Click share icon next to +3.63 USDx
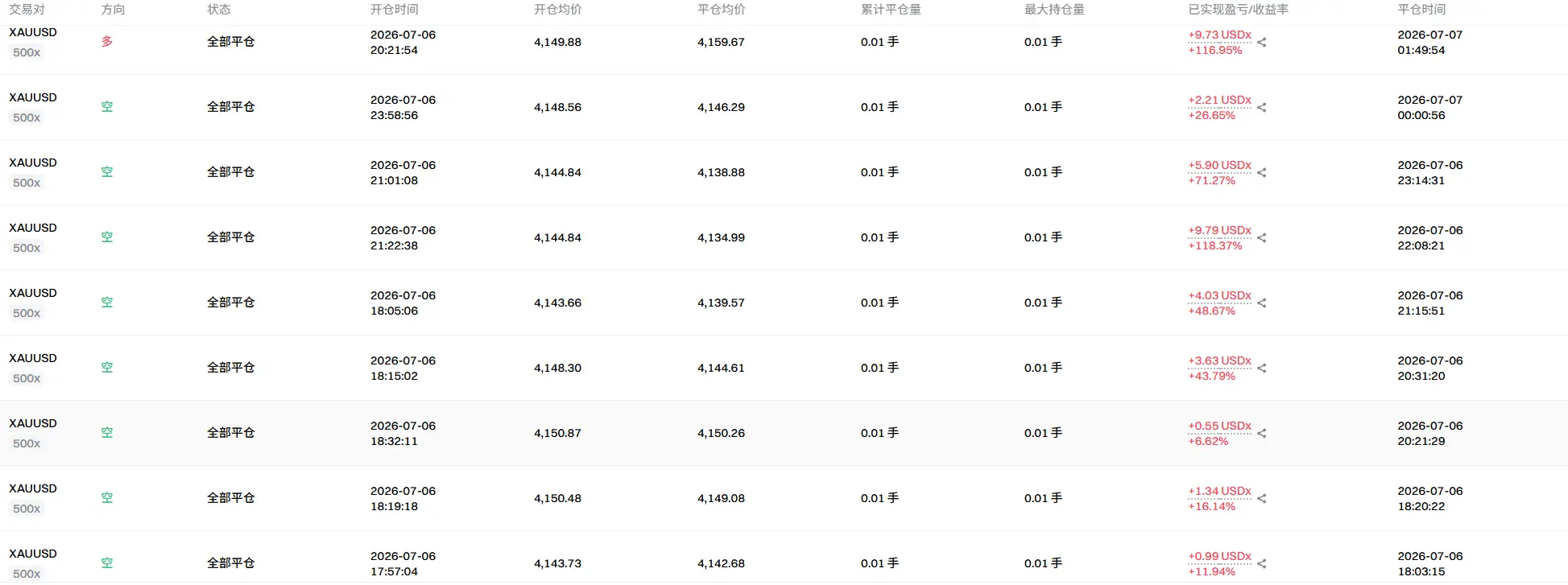Screen dimensions: 1568x585 [x=1262, y=369]
